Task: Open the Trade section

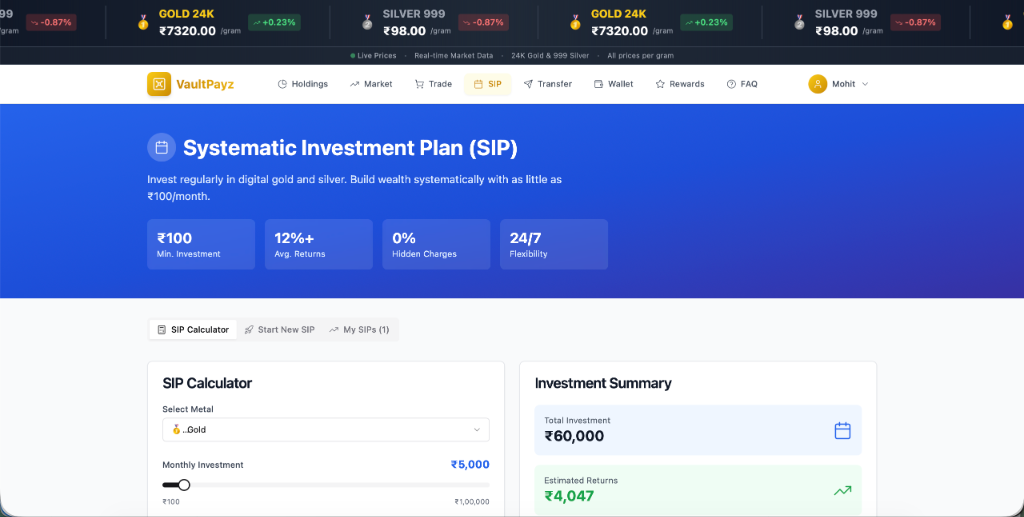Action: (x=433, y=84)
